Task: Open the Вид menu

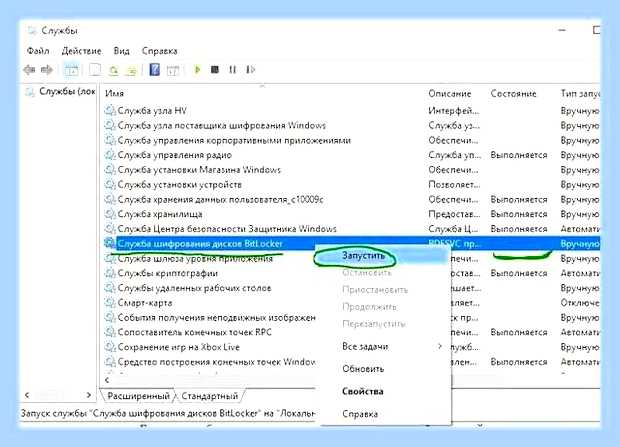Action: (121, 51)
